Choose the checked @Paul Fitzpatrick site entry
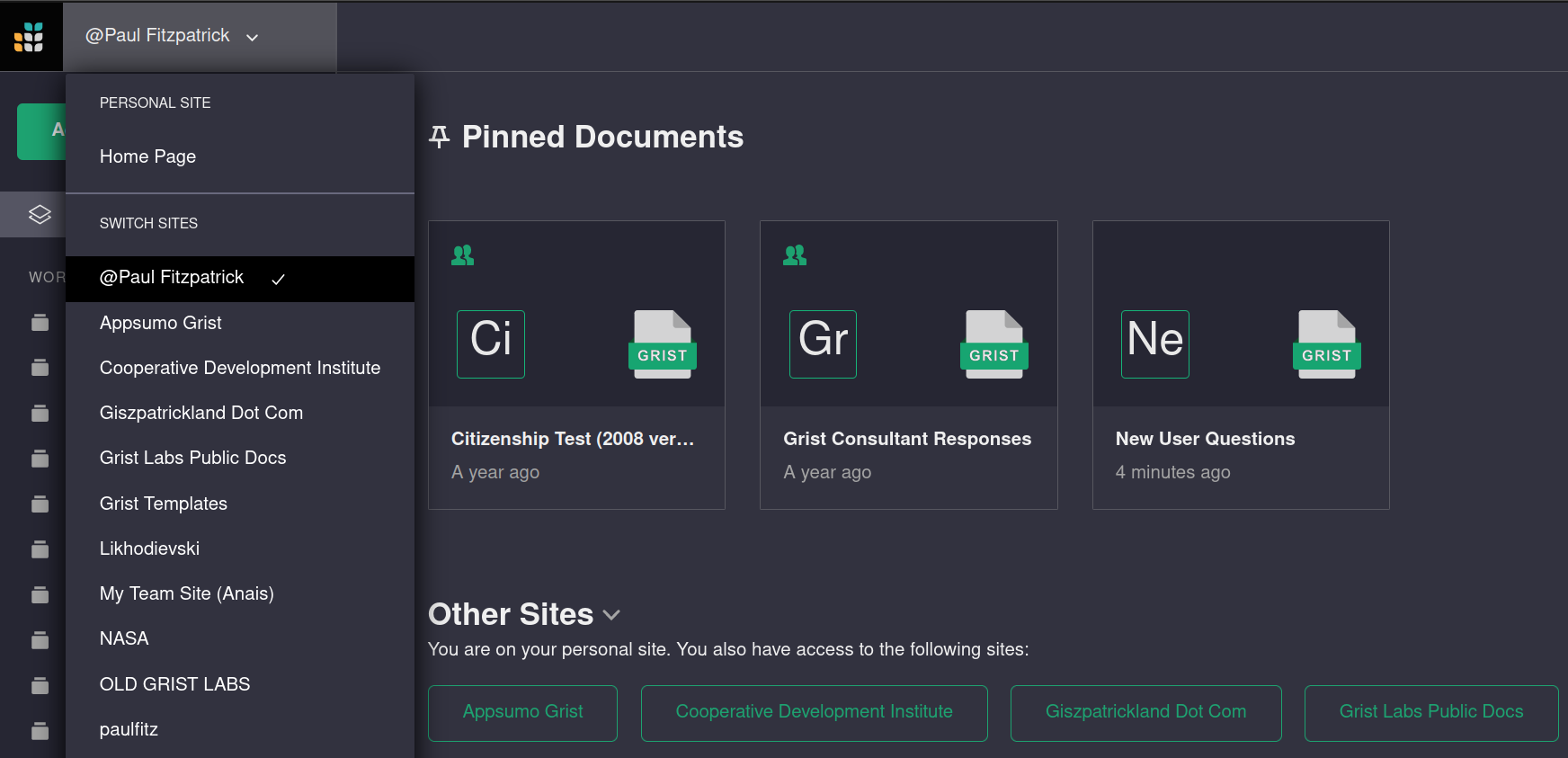This screenshot has height=758, width=1568. (240, 279)
